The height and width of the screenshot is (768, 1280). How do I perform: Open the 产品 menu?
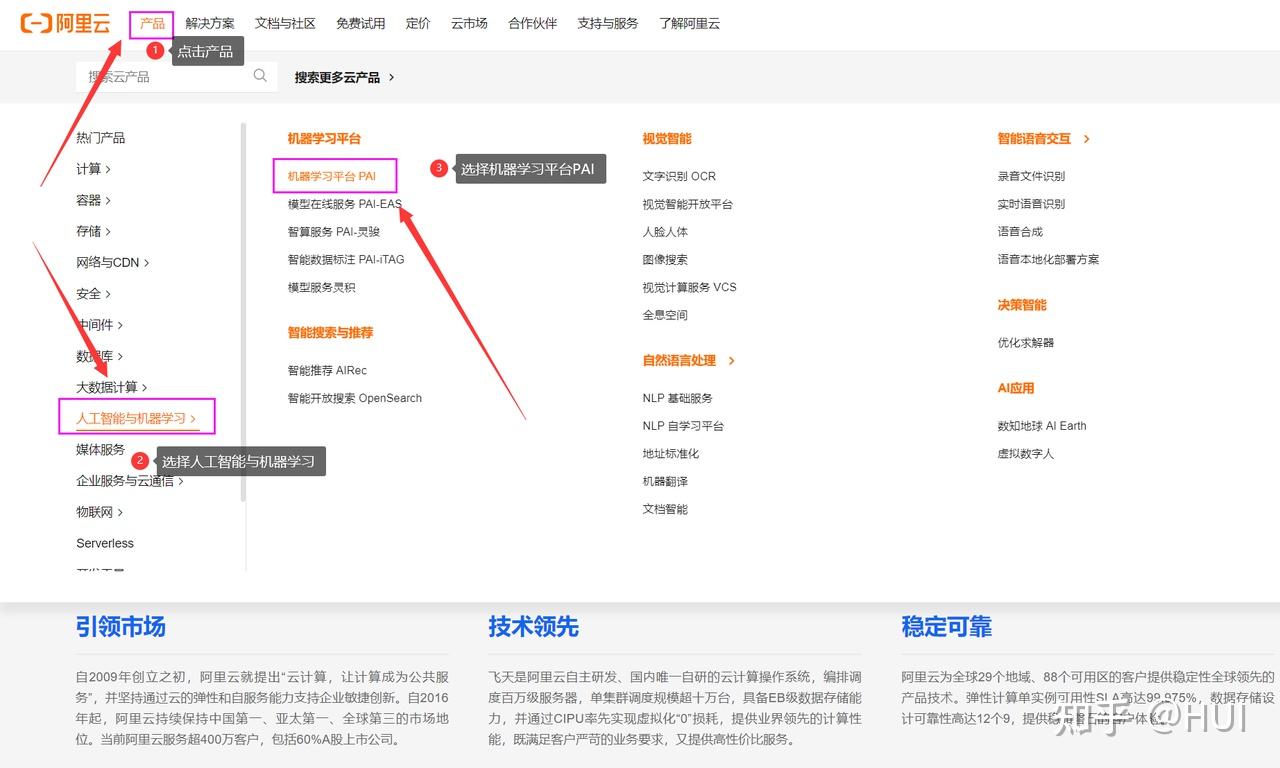point(151,23)
